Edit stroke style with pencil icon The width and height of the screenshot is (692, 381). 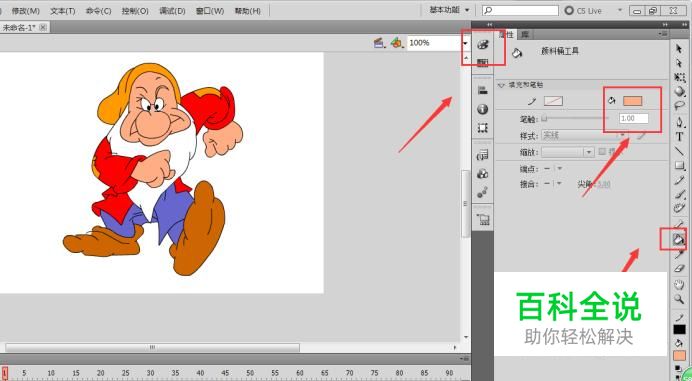pyautogui.click(x=641, y=136)
